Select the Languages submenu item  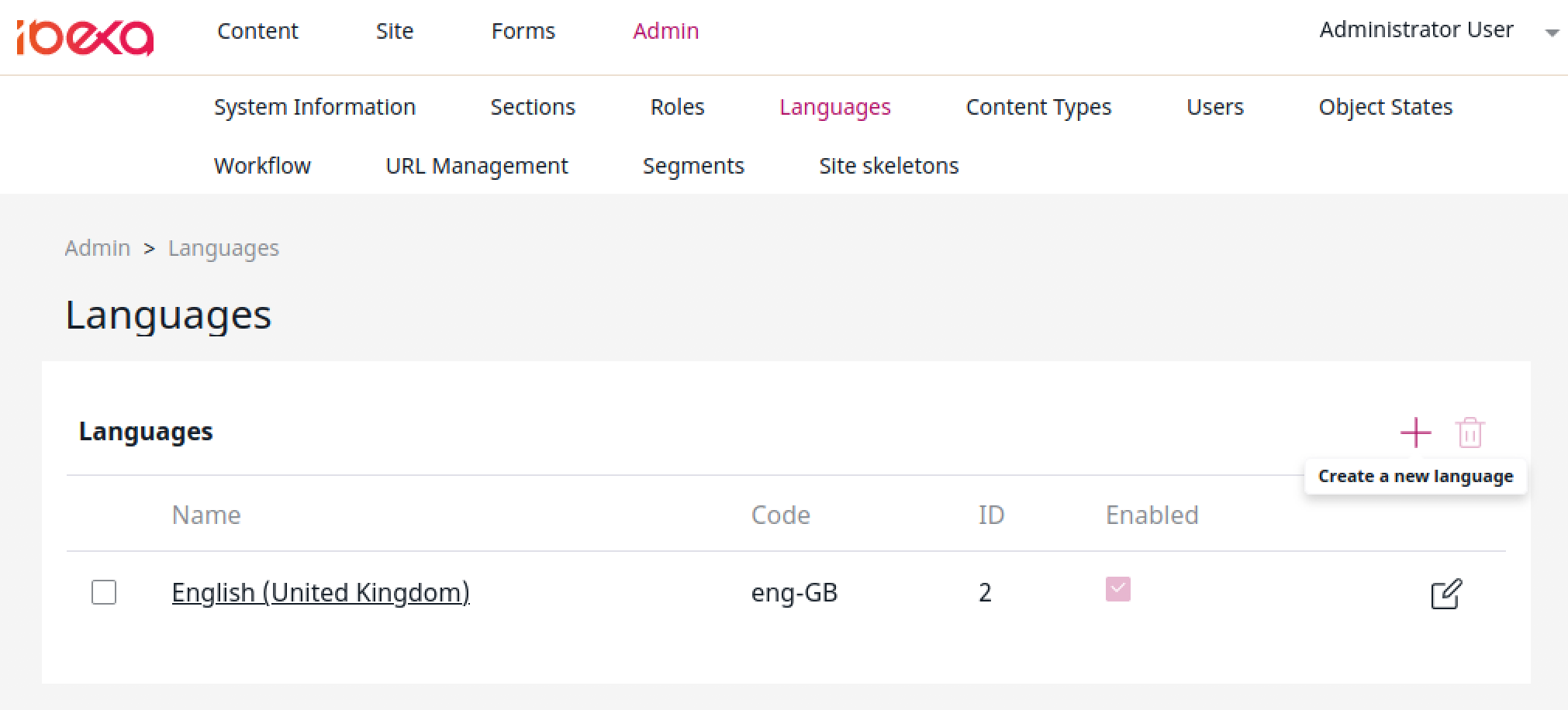pos(835,107)
